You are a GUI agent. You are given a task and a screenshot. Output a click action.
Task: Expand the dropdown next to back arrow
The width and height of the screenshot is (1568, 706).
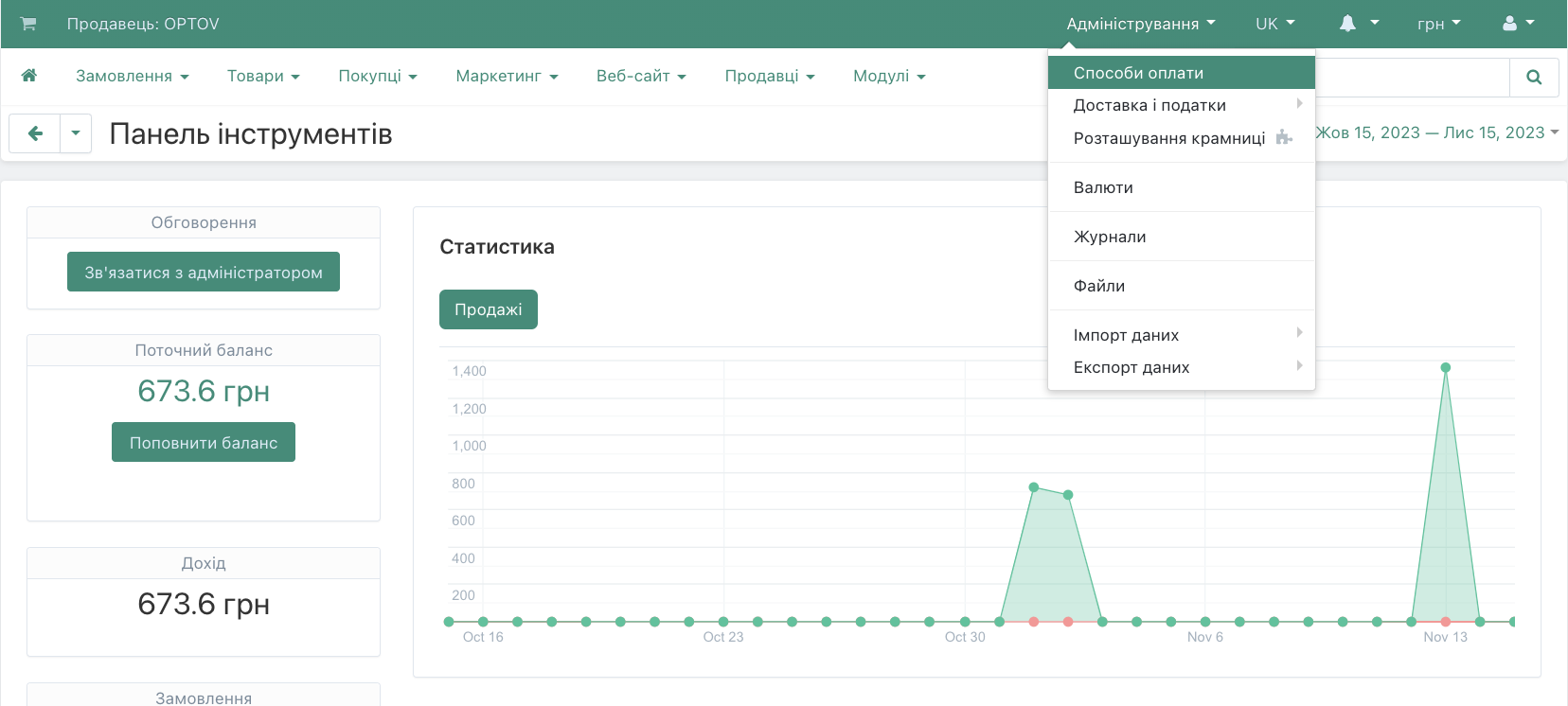[x=76, y=133]
